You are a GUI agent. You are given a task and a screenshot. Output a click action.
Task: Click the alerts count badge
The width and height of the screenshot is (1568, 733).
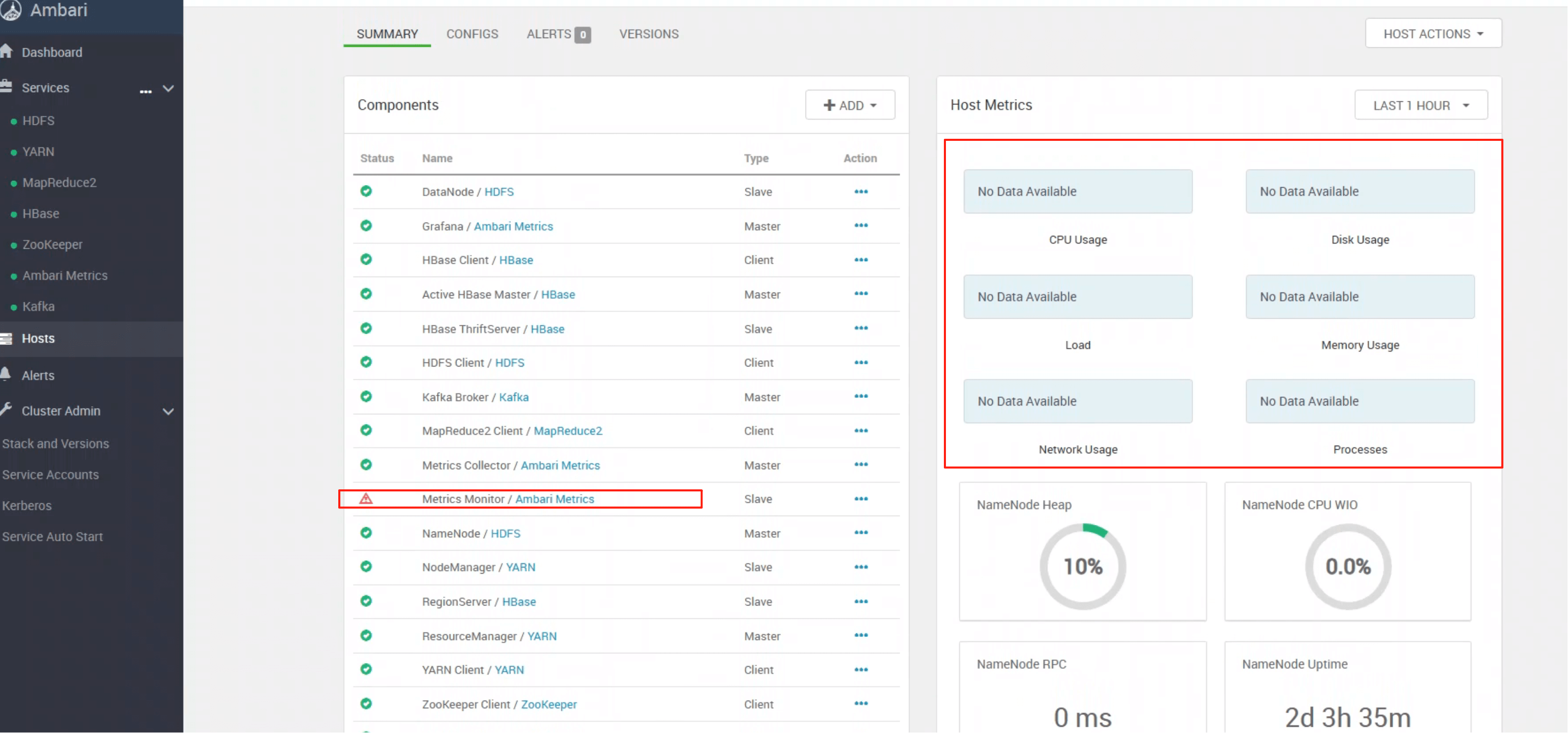(x=582, y=35)
